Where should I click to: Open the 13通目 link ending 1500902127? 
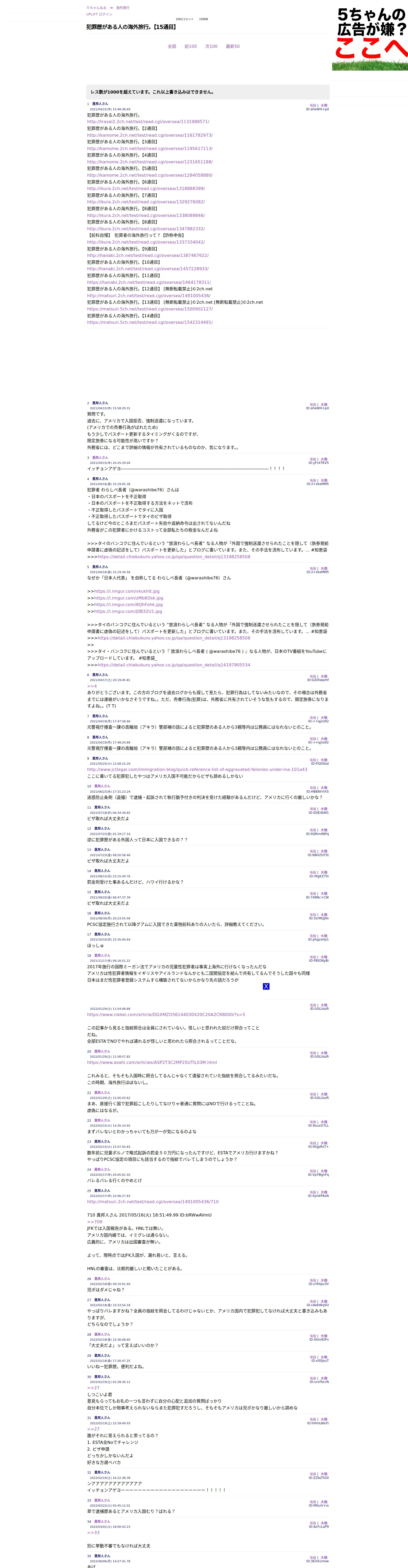coord(150,309)
